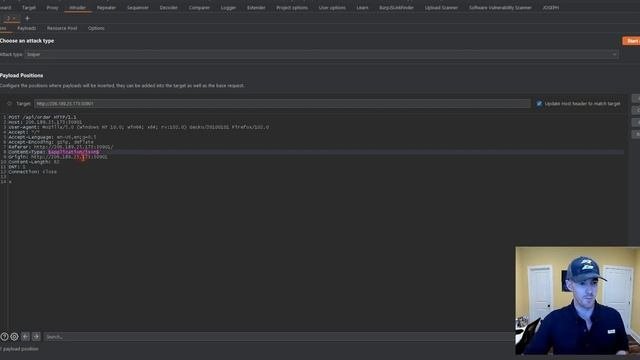Open the editor help icon at bottom left
Screen dimensions: 640x360
pyautogui.click(x=4, y=337)
